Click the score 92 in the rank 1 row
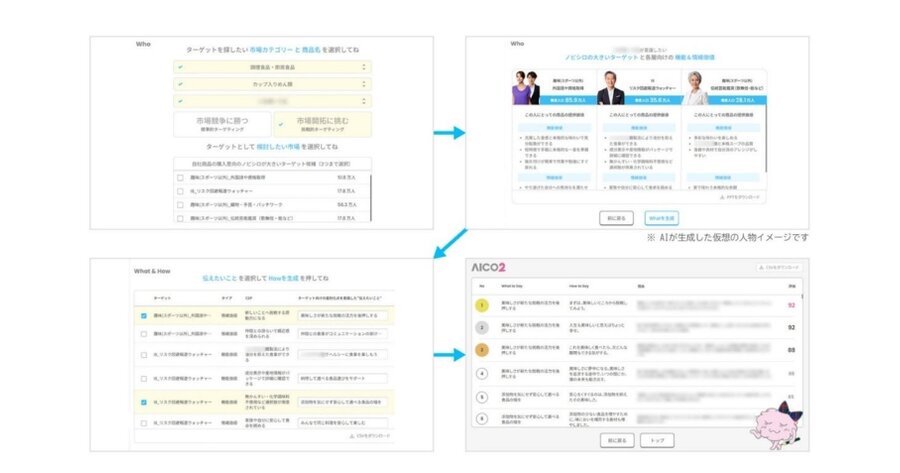Viewport: 900px width, 473px height. pos(792,305)
